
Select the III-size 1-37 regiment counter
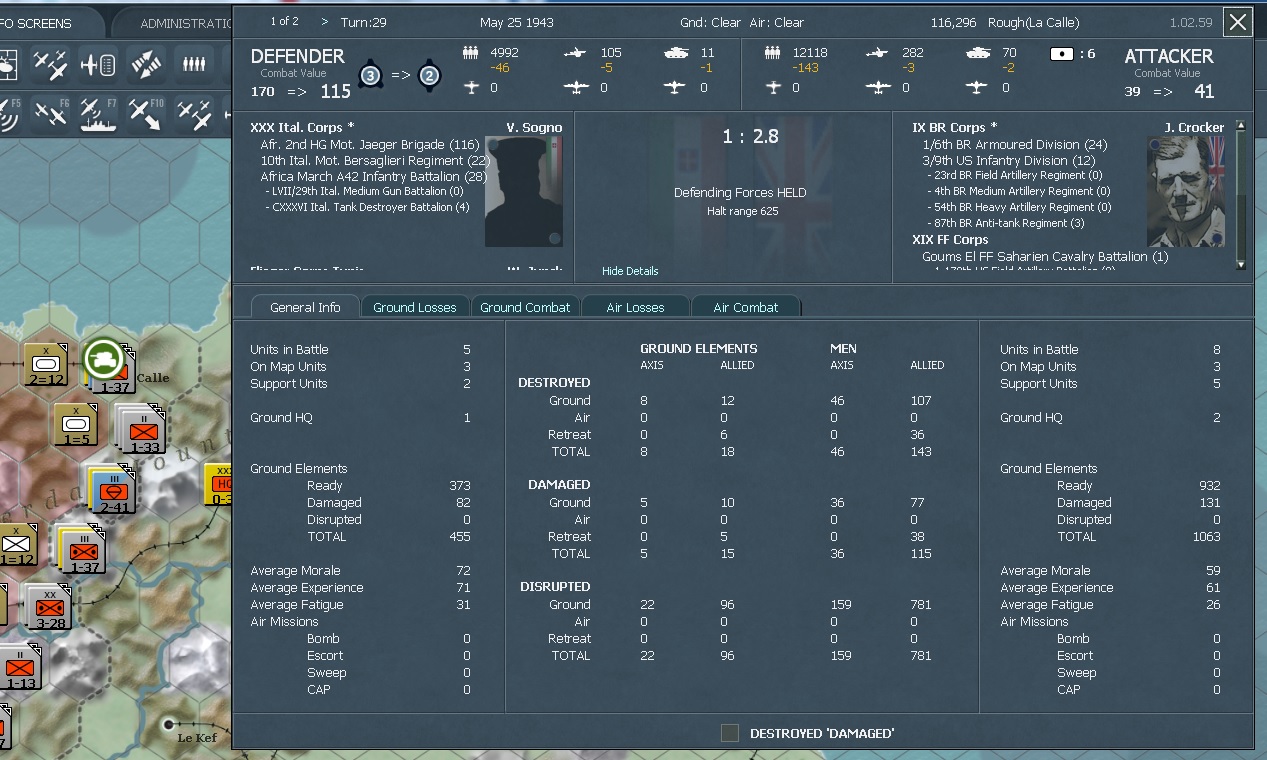pos(83,550)
